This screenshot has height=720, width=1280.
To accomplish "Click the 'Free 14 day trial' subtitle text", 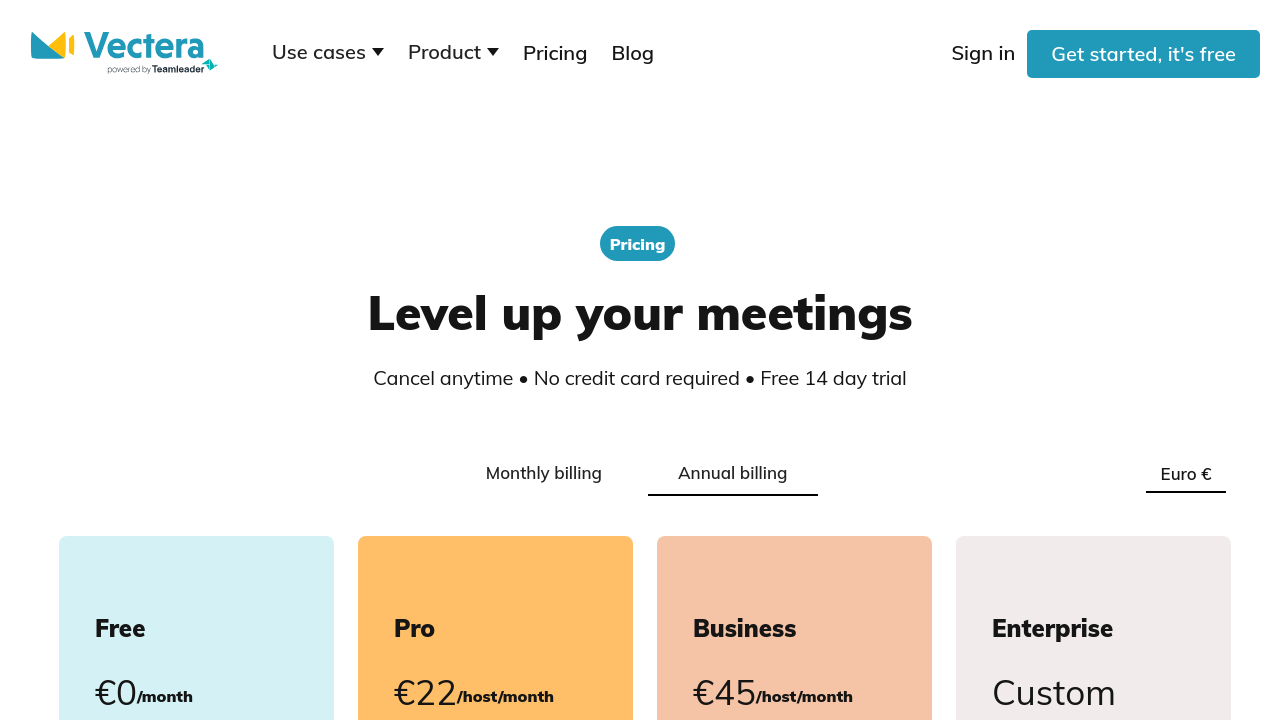I will (x=833, y=379).
